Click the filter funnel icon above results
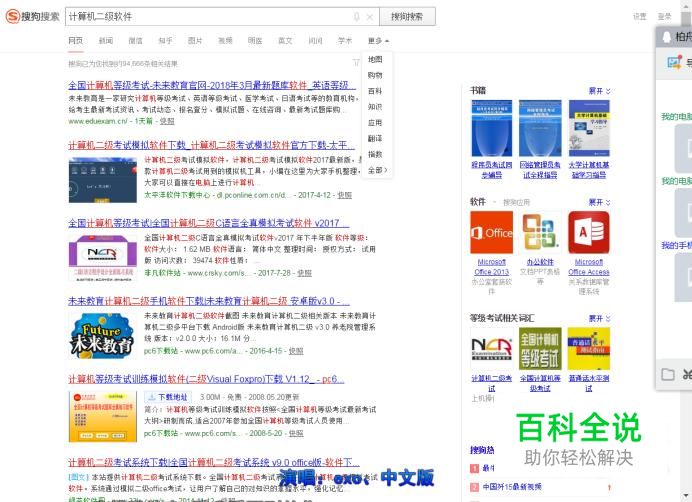 coord(356,63)
